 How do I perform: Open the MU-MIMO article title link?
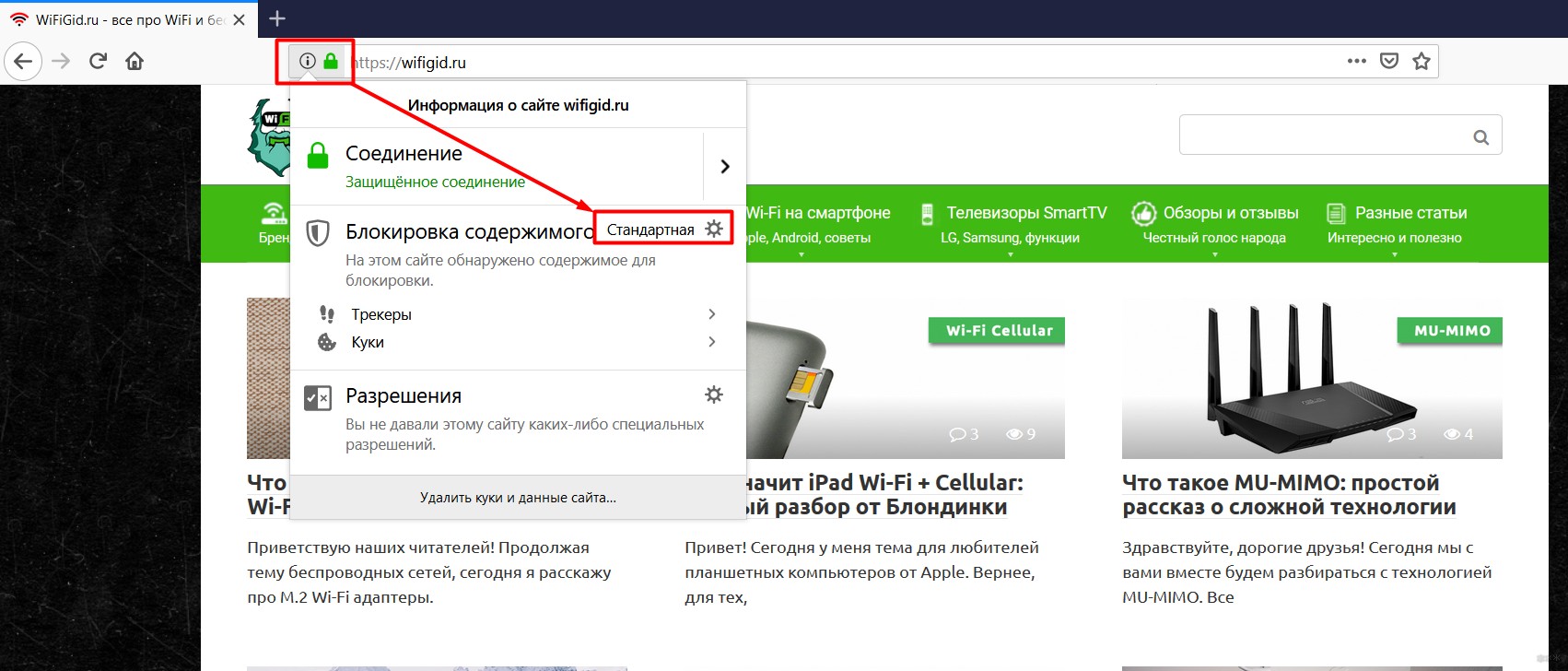1289,495
